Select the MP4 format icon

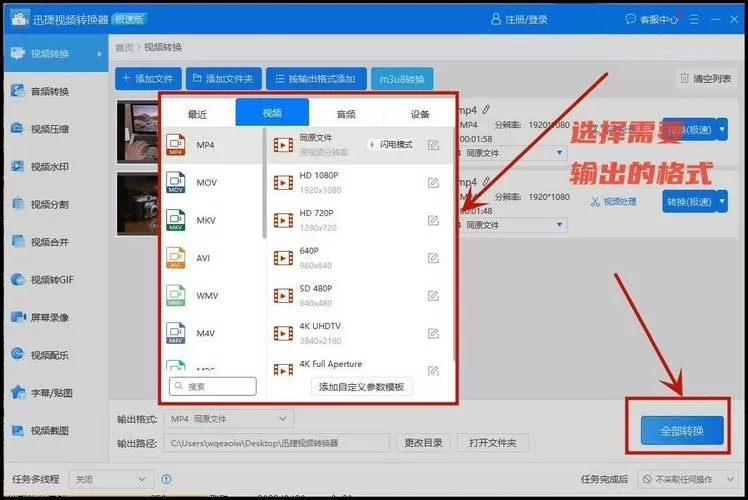[x=176, y=145]
